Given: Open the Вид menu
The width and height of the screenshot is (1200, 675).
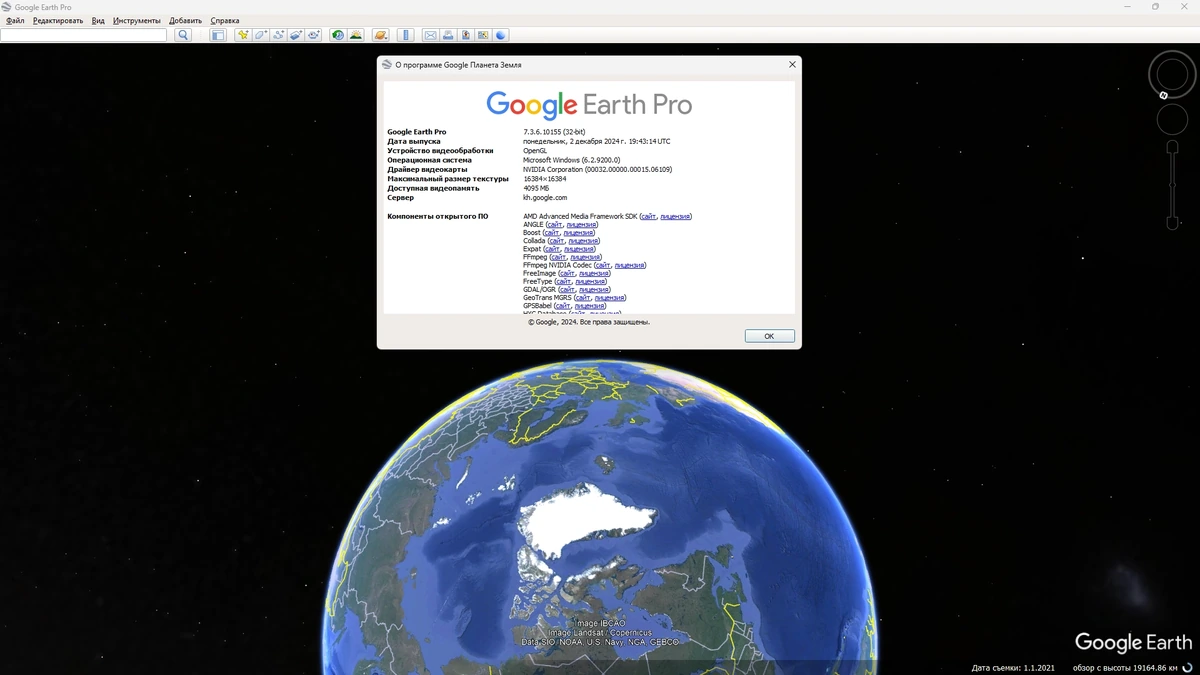Looking at the screenshot, I should (x=98, y=21).
